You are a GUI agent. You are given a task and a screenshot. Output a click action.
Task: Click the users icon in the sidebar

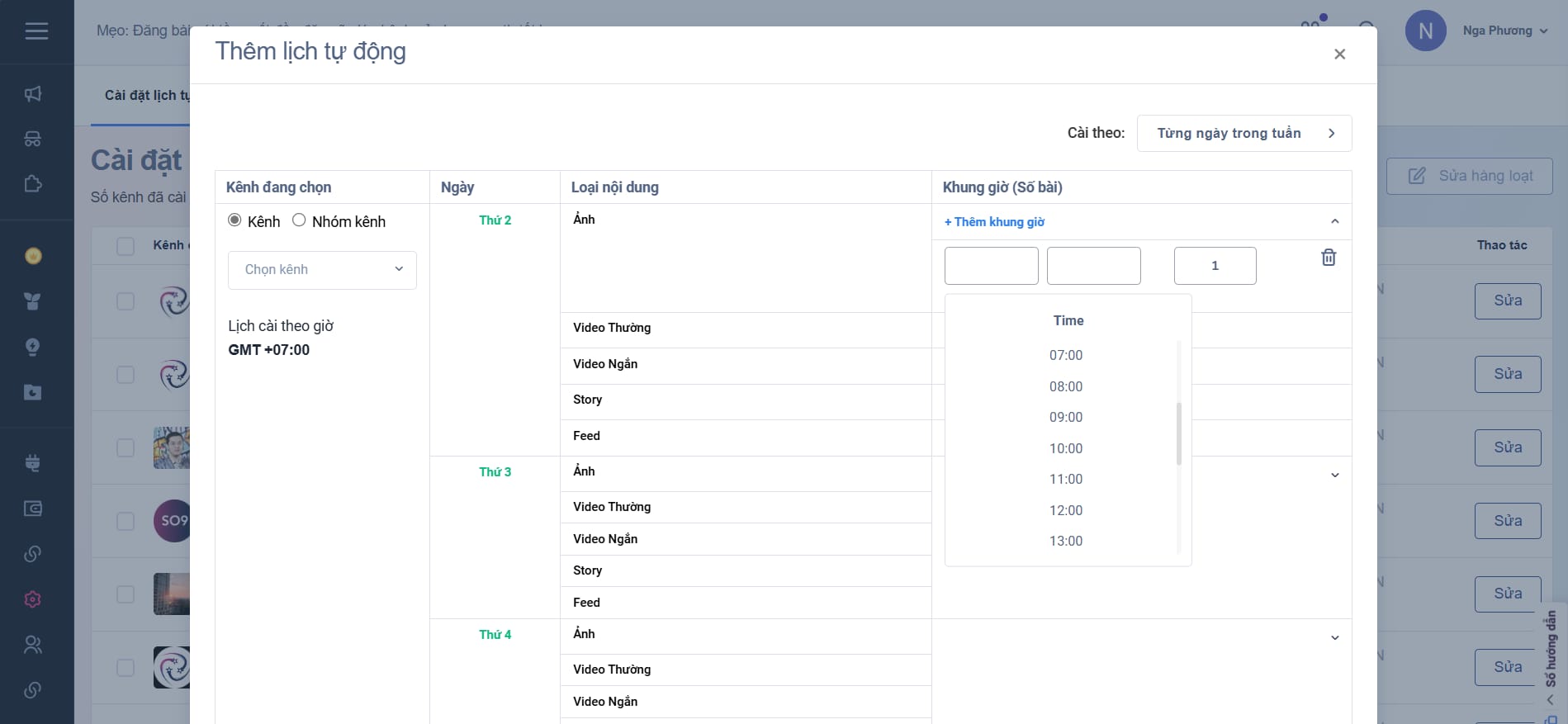[33, 645]
